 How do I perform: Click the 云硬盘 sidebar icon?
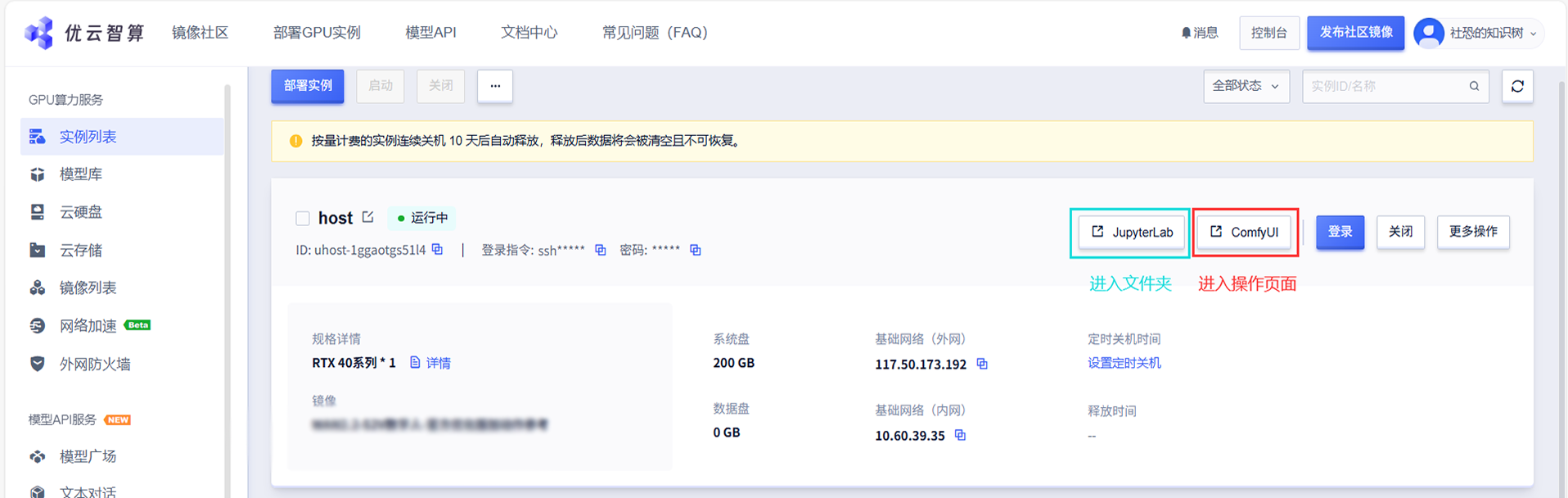38,212
